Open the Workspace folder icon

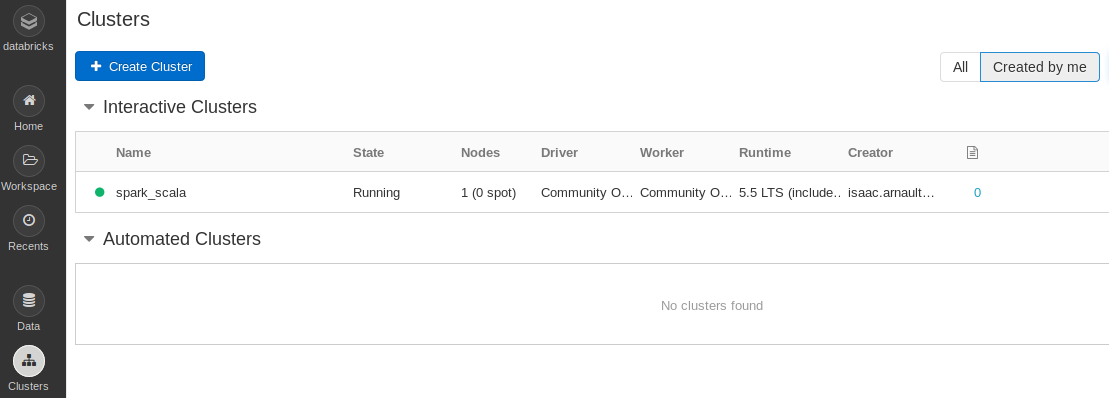coord(29,161)
